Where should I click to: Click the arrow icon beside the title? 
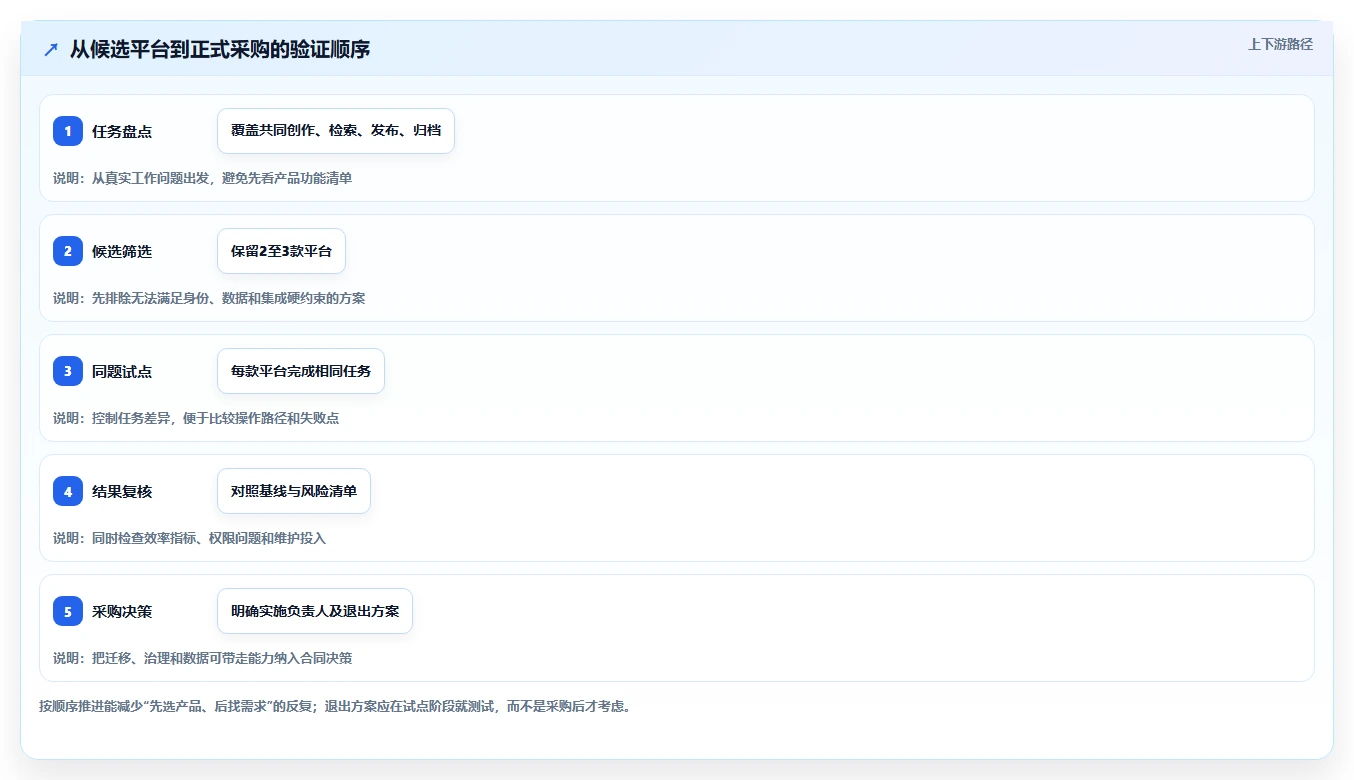51,49
